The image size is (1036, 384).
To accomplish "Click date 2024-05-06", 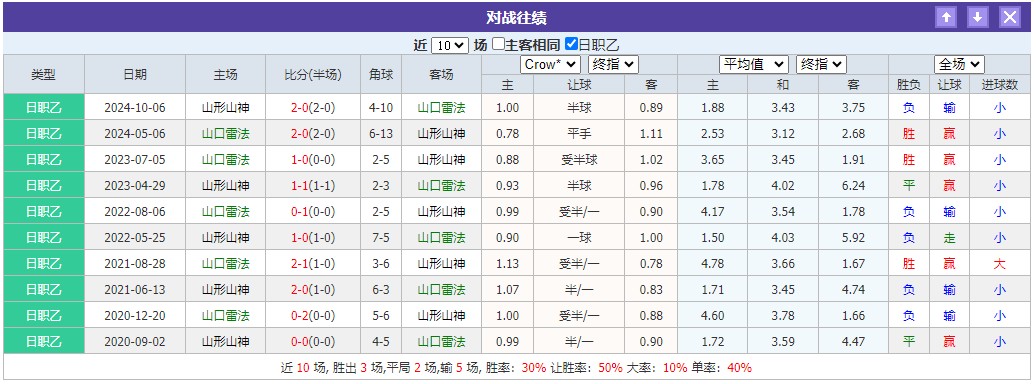I will [x=135, y=134].
